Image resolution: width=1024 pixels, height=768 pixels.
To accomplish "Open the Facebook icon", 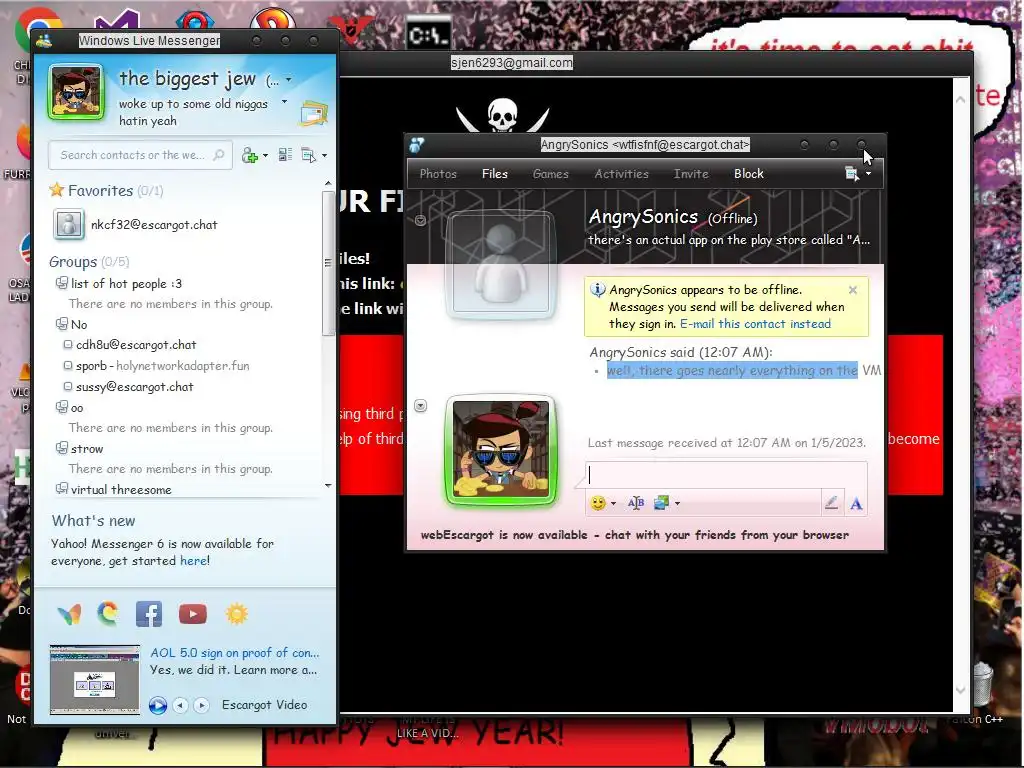I will [x=149, y=614].
